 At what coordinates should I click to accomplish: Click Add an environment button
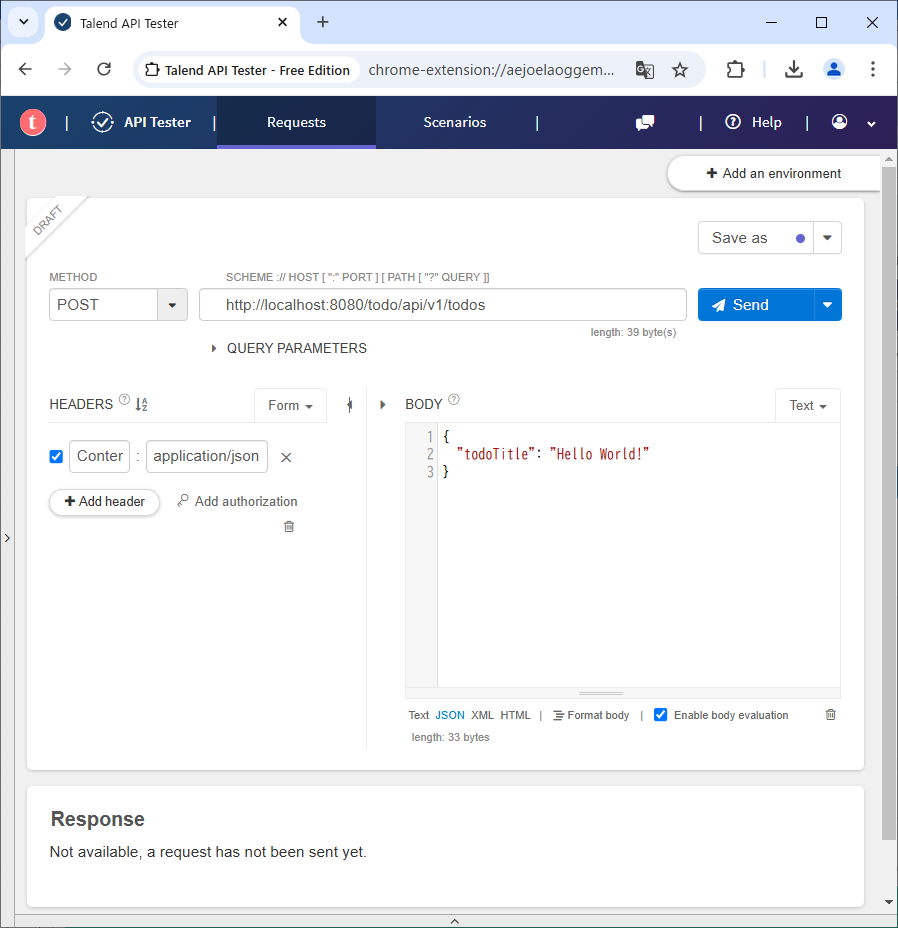pos(773,173)
